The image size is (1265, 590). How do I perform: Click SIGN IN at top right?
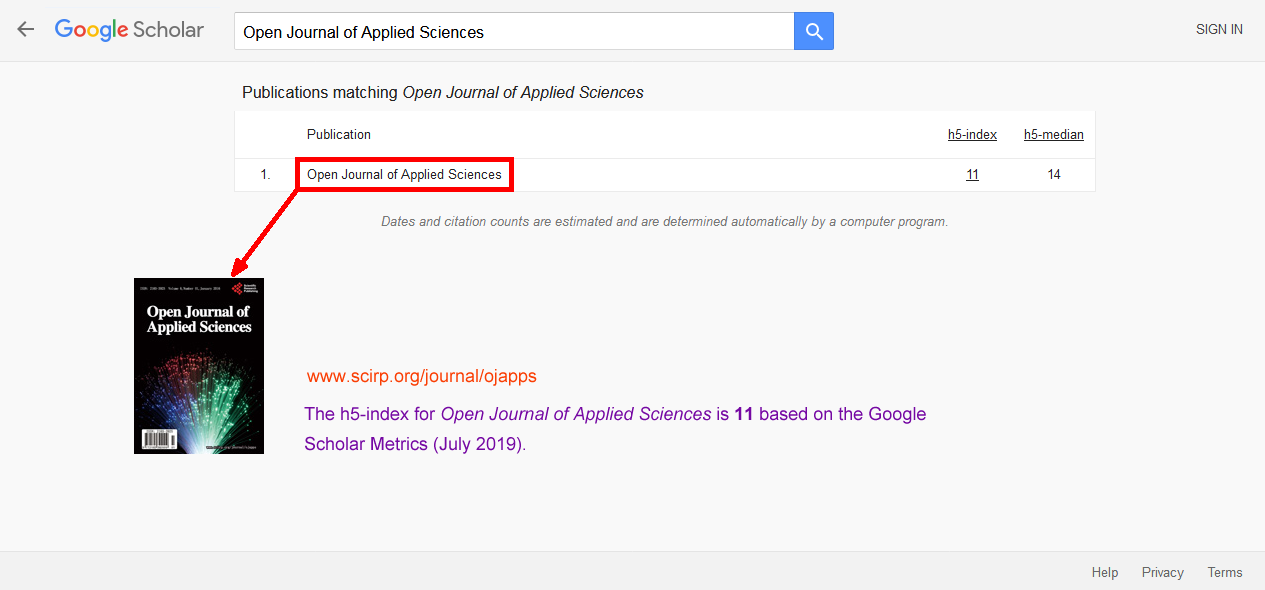point(1219,30)
